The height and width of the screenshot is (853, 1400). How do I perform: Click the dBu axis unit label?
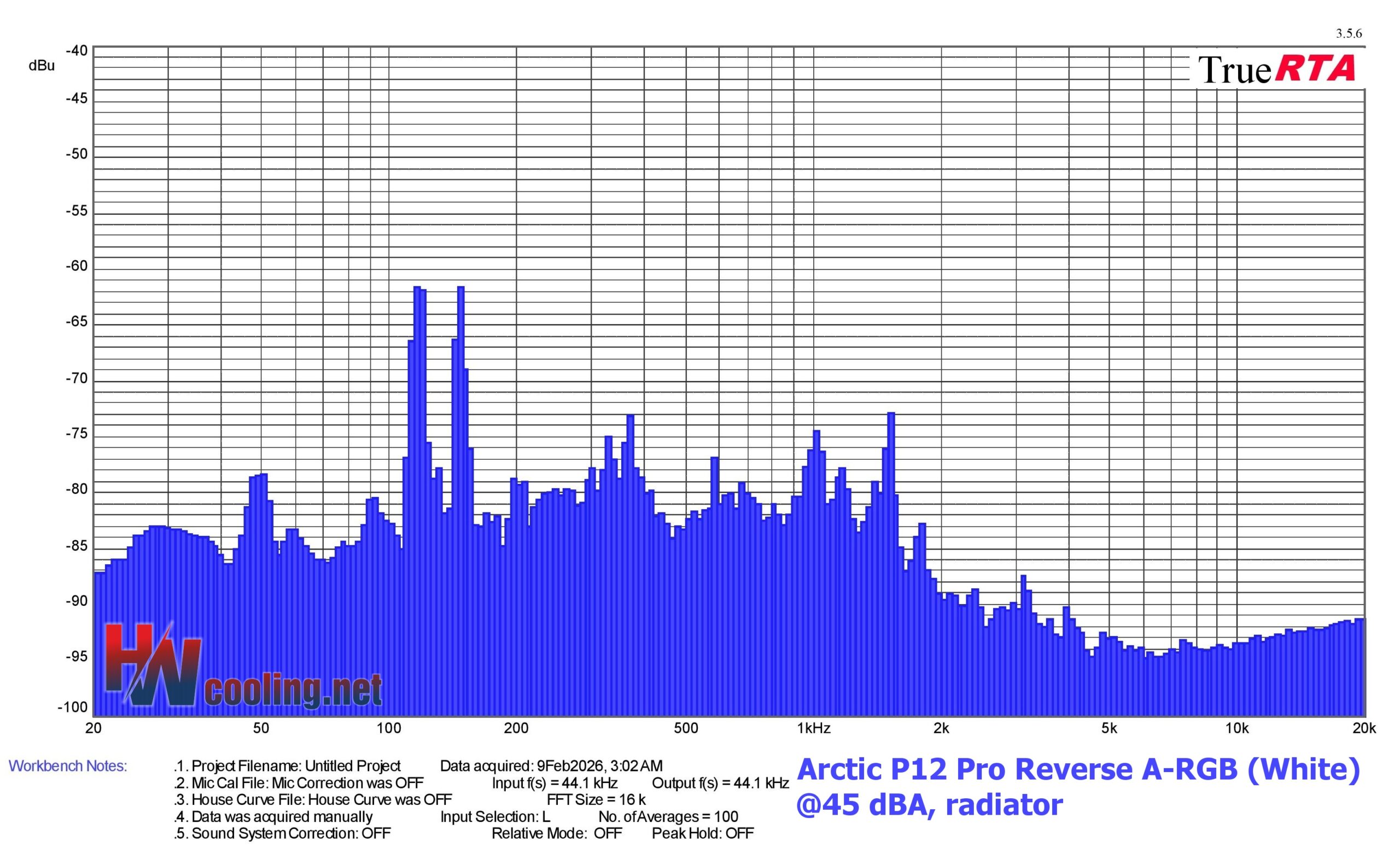click(42, 66)
